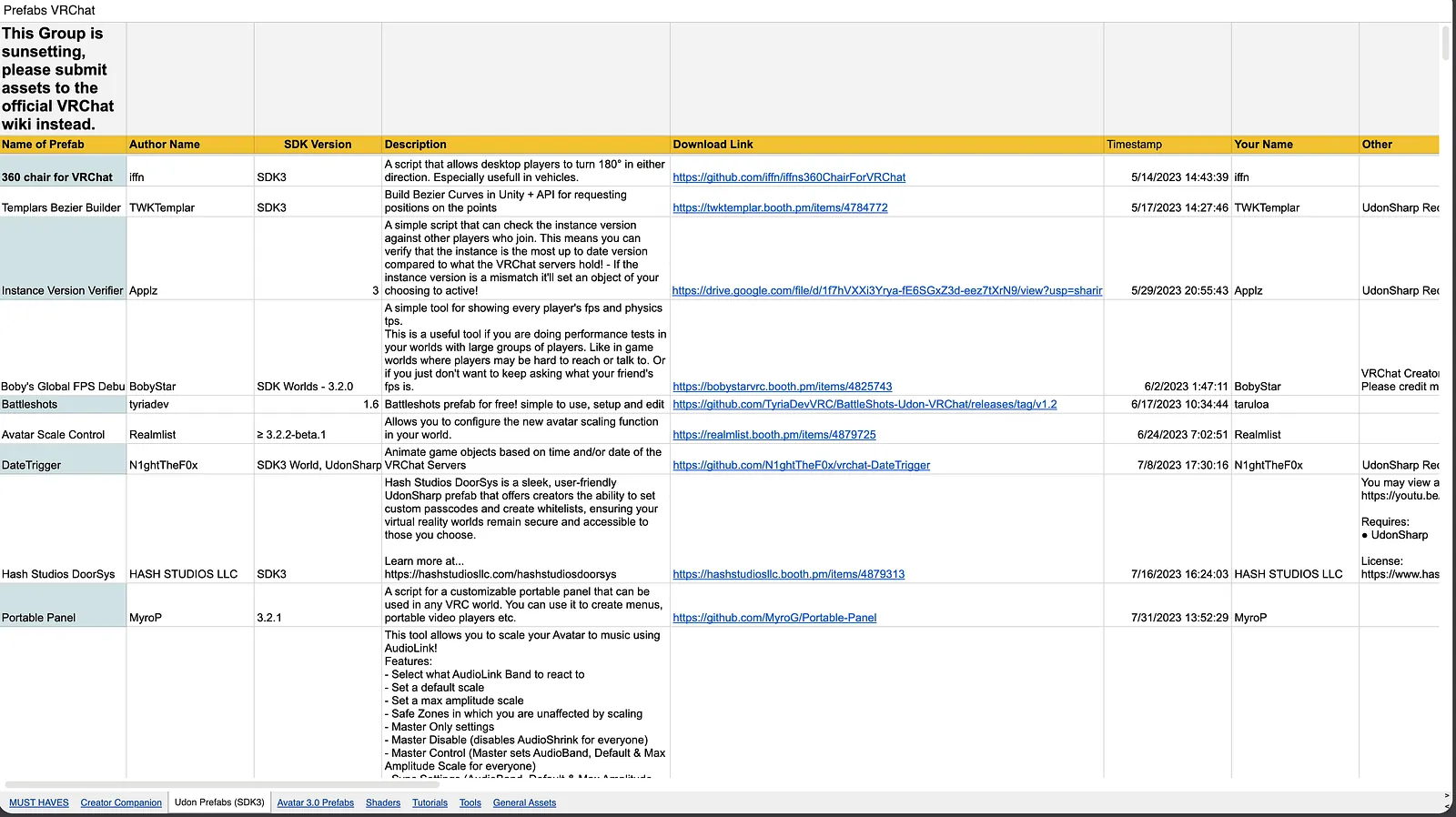
Task: Select the 'Name of Prefab' header cell
Action: pyautogui.click(x=63, y=144)
